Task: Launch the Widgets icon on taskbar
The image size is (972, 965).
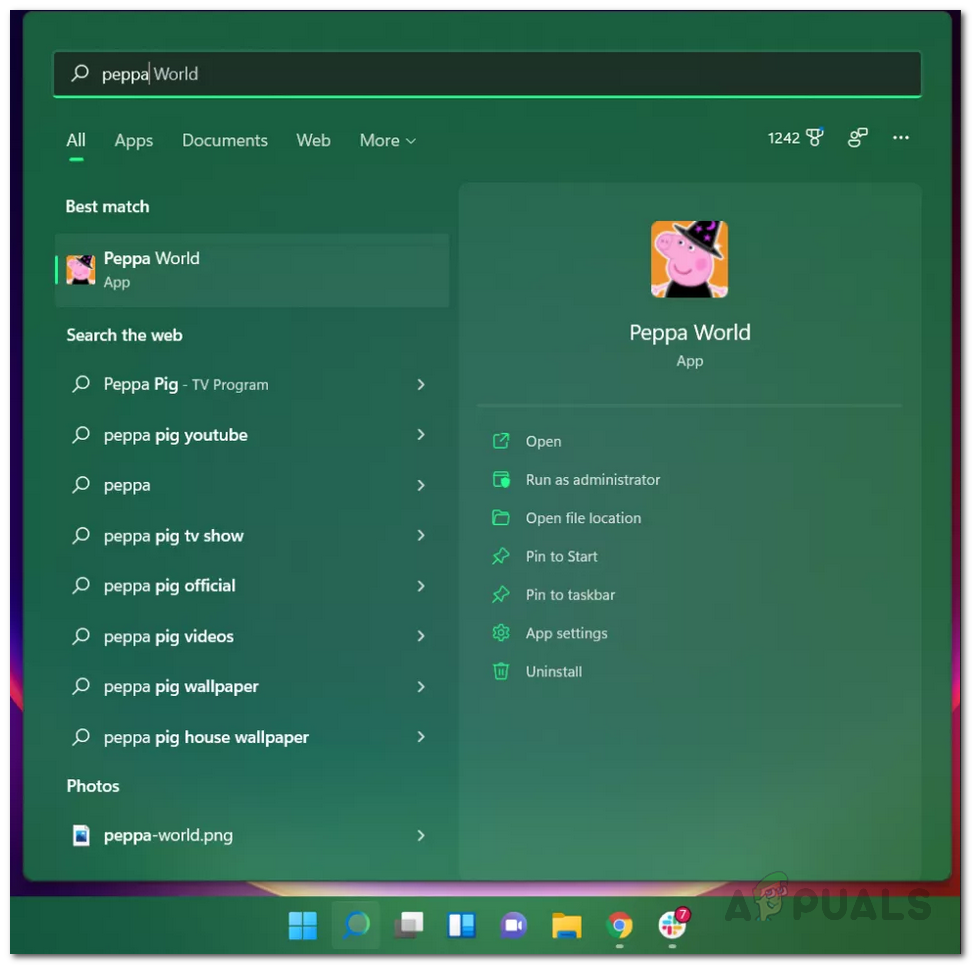Action: [461, 925]
